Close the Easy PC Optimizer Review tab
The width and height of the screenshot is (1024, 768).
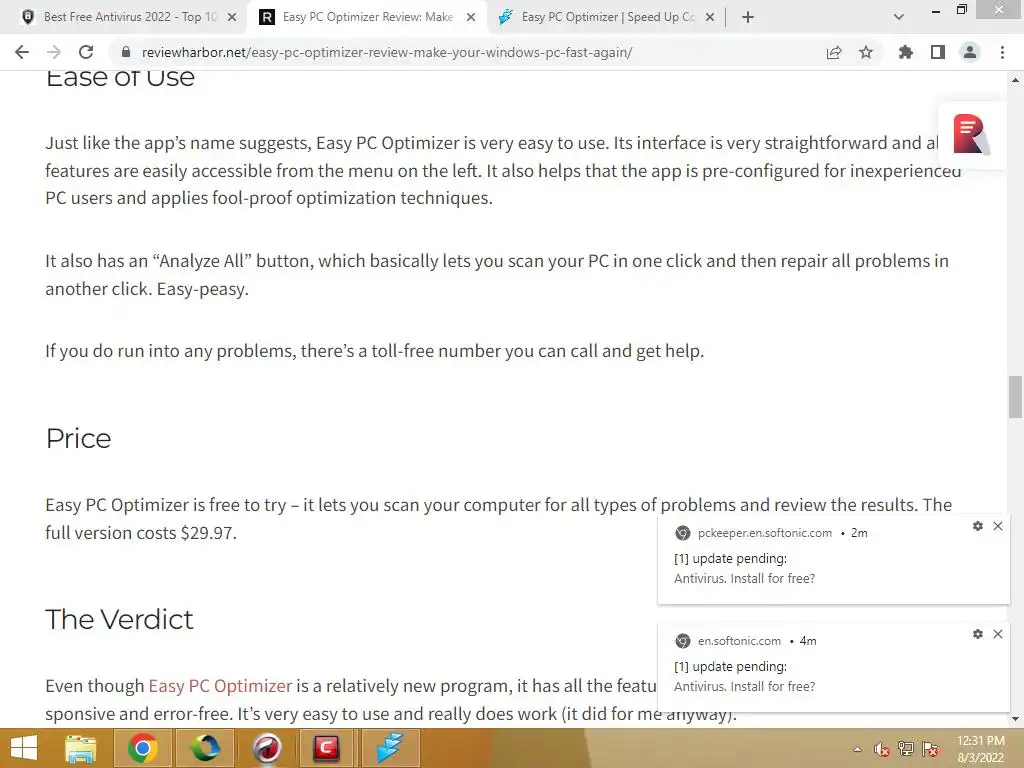pyautogui.click(x=471, y=17)
